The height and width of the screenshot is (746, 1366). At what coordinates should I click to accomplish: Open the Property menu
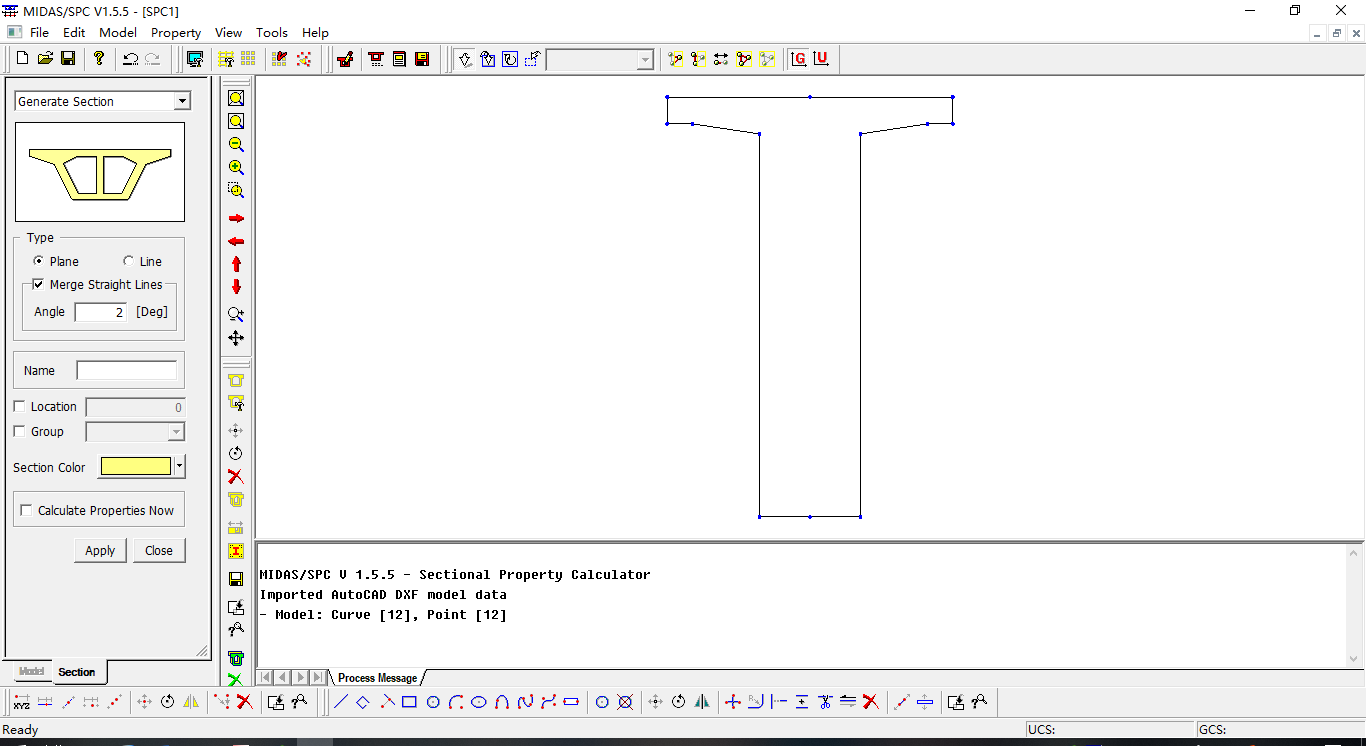coord(176,33)
